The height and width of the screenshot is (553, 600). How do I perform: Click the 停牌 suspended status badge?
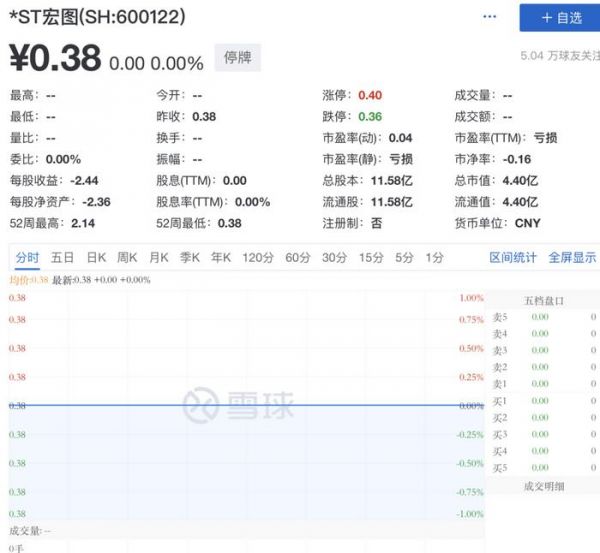click(237, 58)
